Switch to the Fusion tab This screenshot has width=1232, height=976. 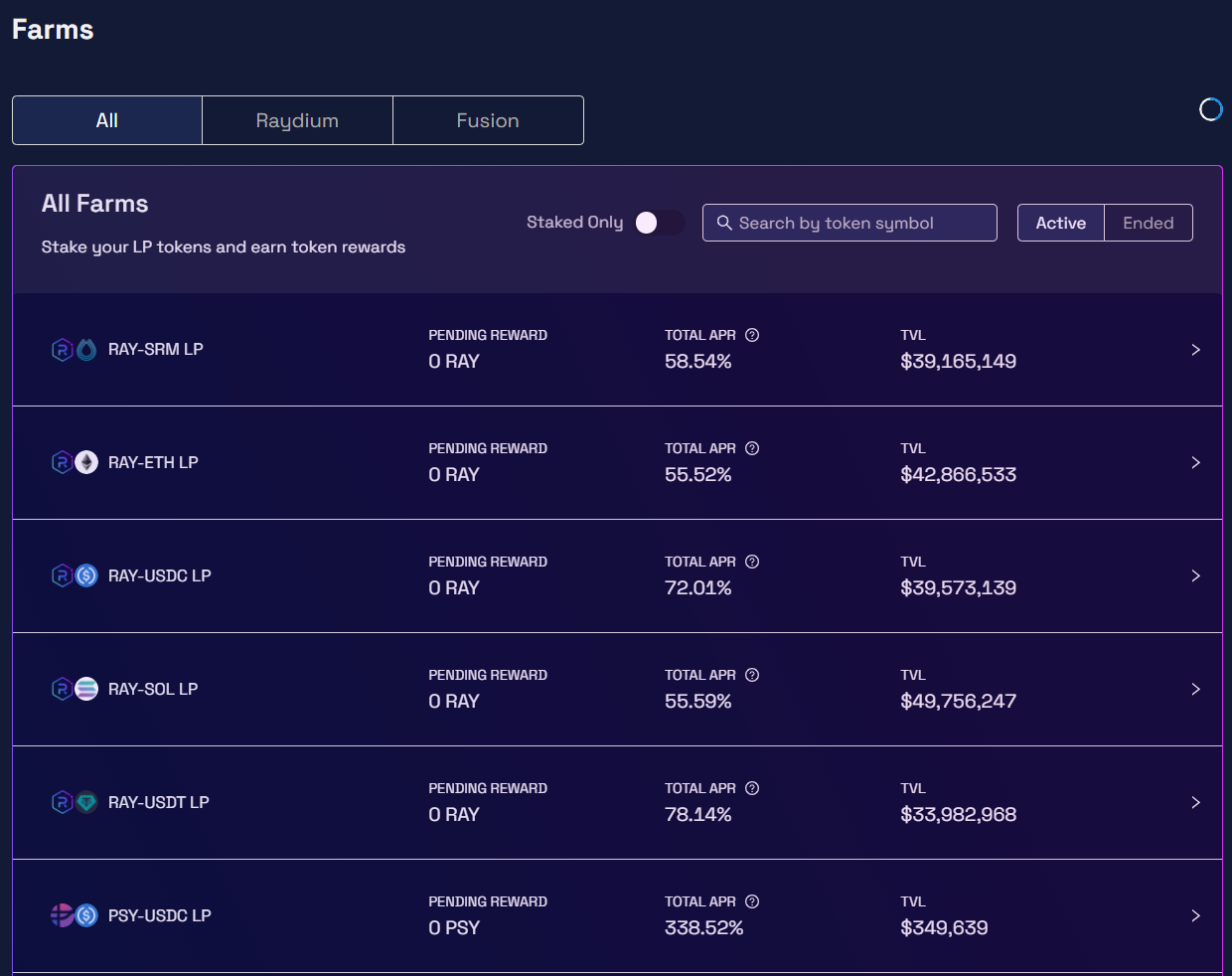click(x=488, y=120)
